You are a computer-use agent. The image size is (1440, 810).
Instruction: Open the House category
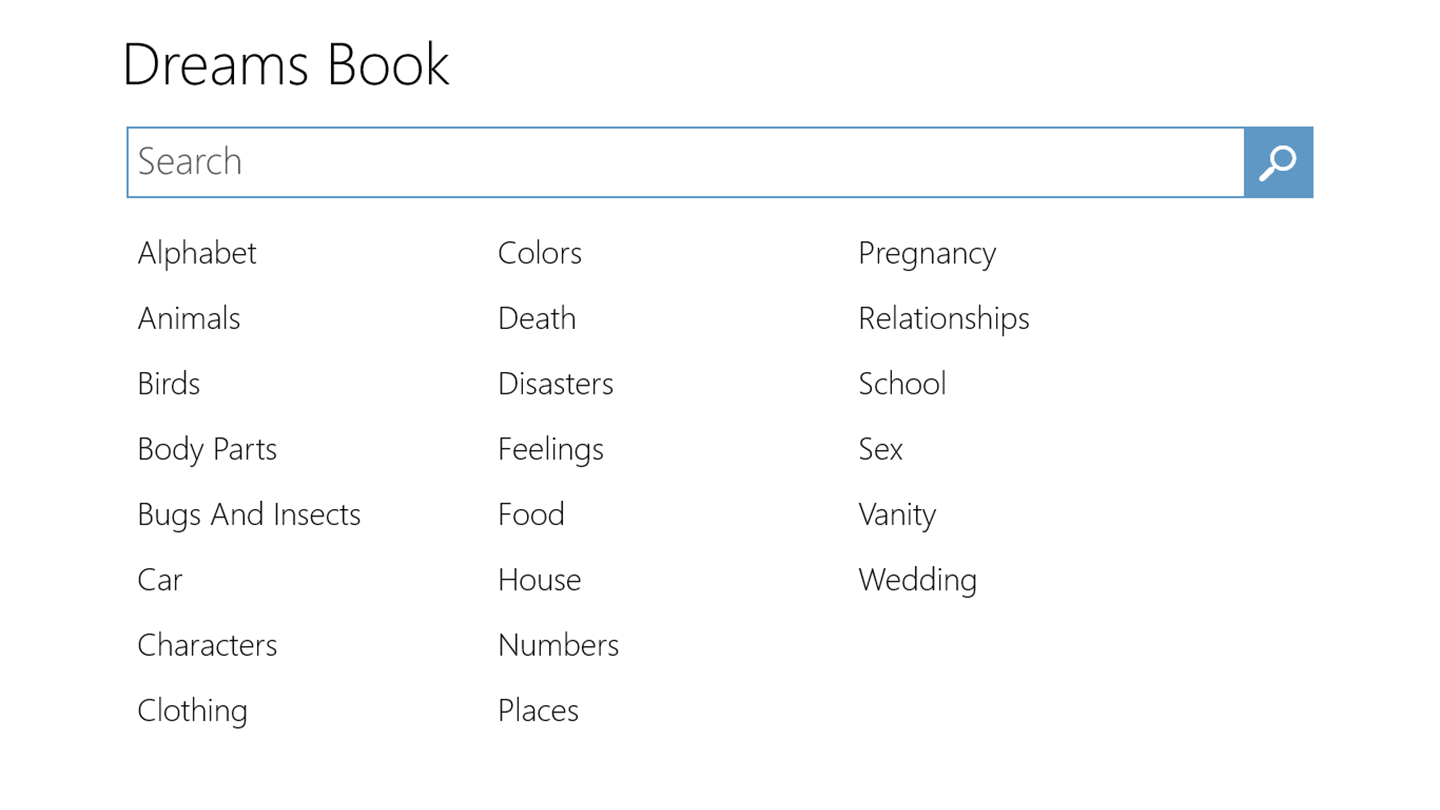[x=539, y=580]
